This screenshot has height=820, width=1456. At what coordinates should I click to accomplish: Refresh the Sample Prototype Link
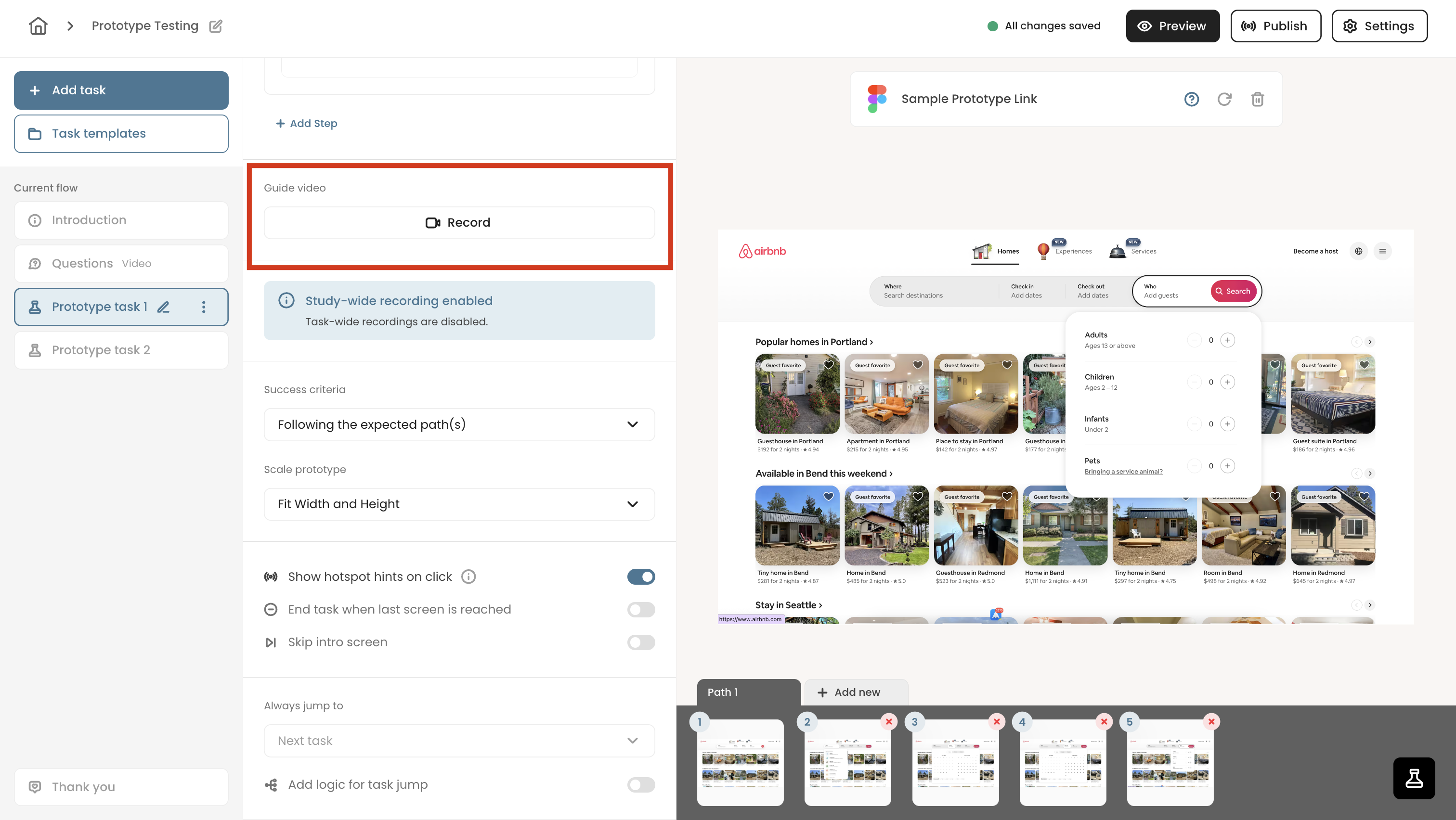1224,100
